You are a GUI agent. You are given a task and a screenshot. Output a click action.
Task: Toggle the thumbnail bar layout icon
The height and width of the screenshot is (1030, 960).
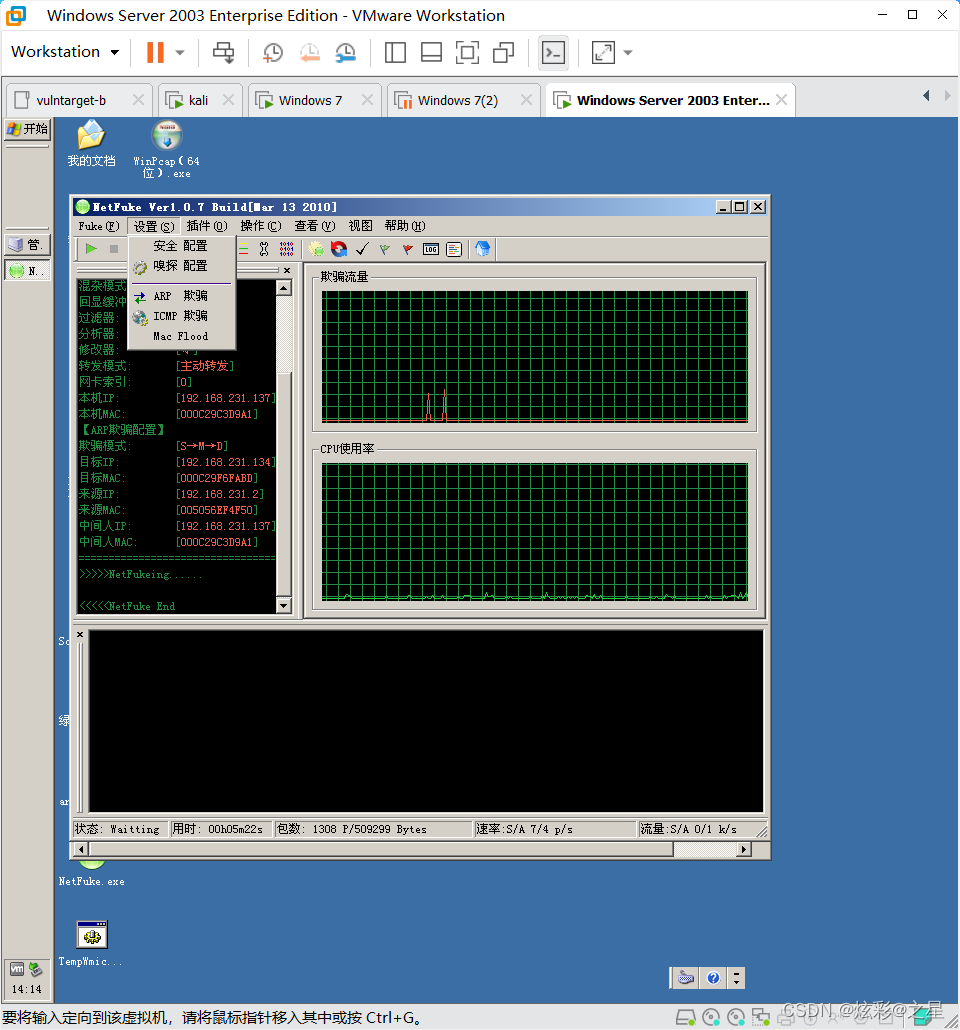click(x=431, y=53)
